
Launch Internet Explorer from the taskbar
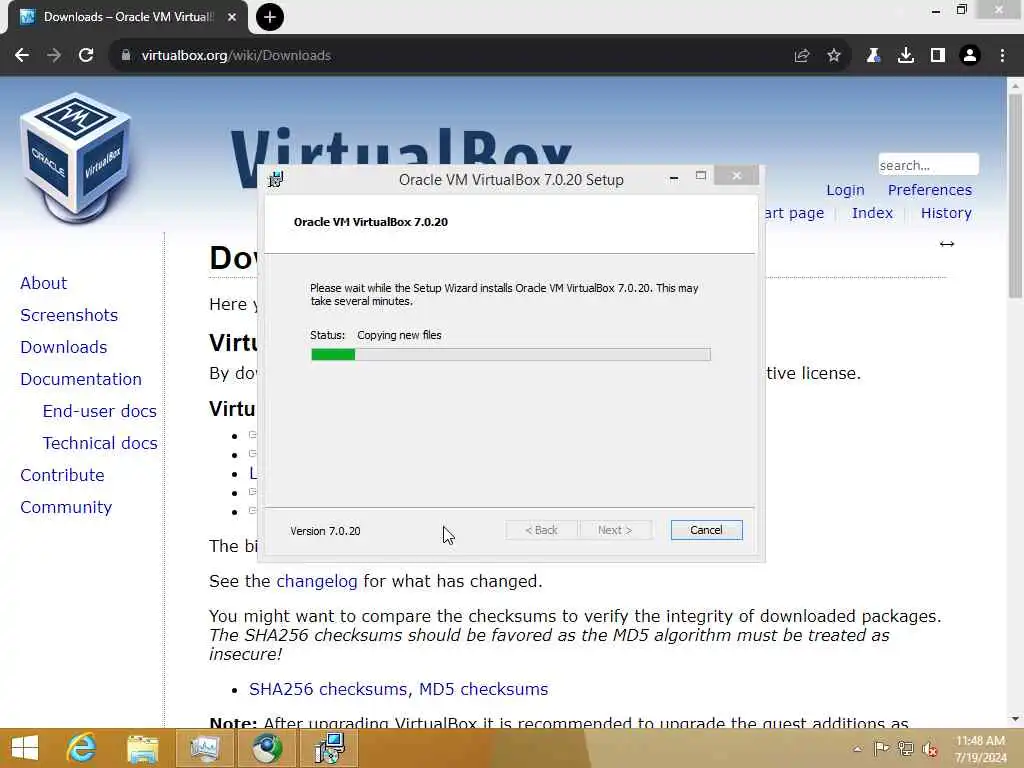pyautogui.click(x=82, y=748)
